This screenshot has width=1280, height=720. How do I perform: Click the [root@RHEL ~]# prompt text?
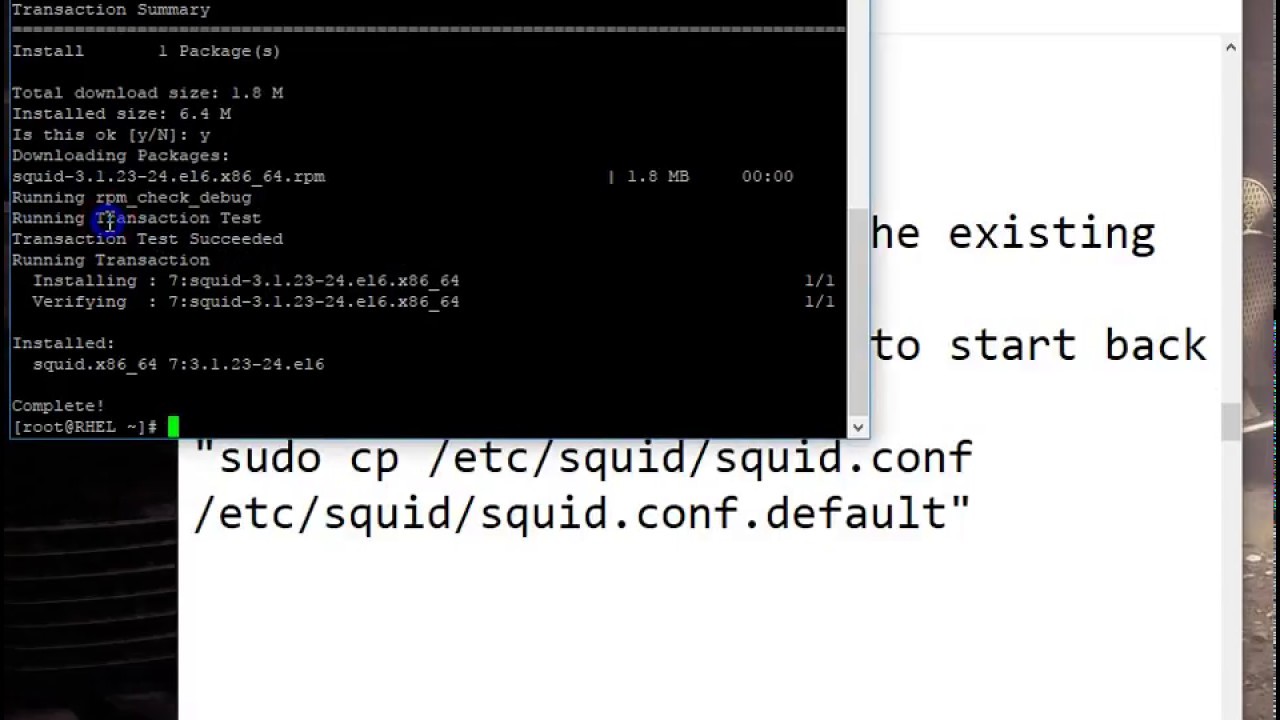click(84, 427)
